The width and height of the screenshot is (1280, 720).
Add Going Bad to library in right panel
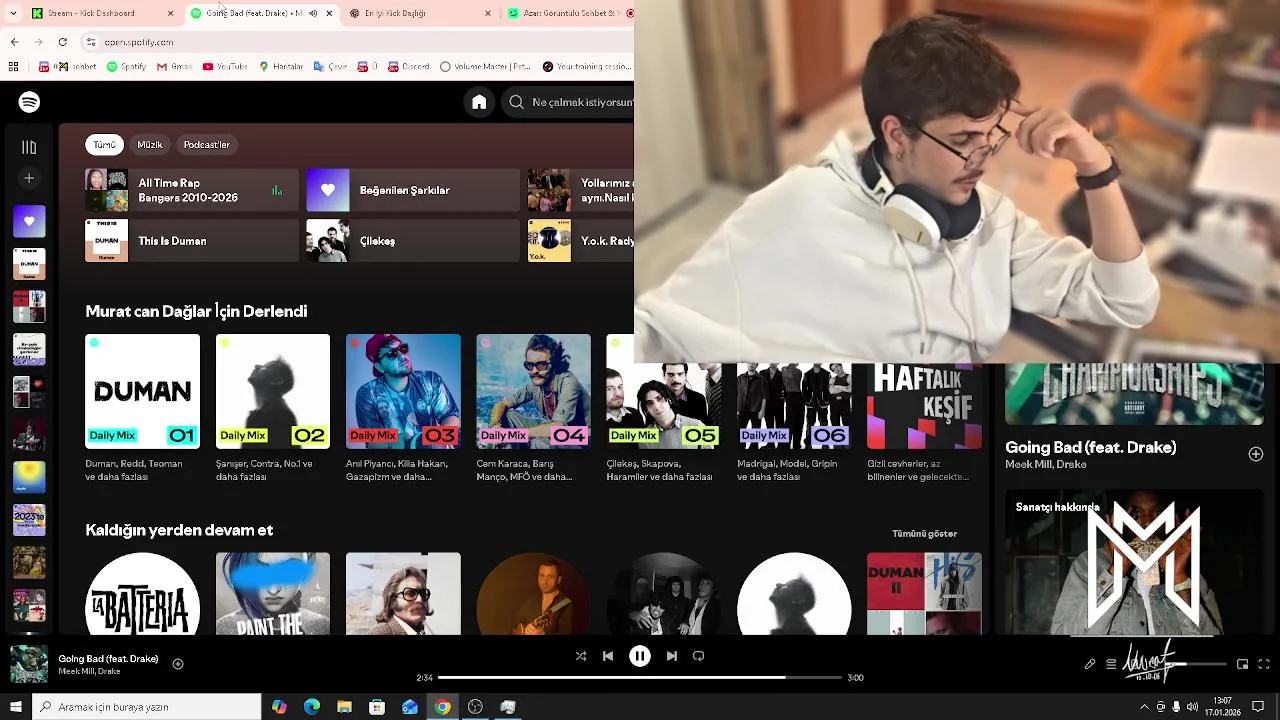pos(1256,454)
